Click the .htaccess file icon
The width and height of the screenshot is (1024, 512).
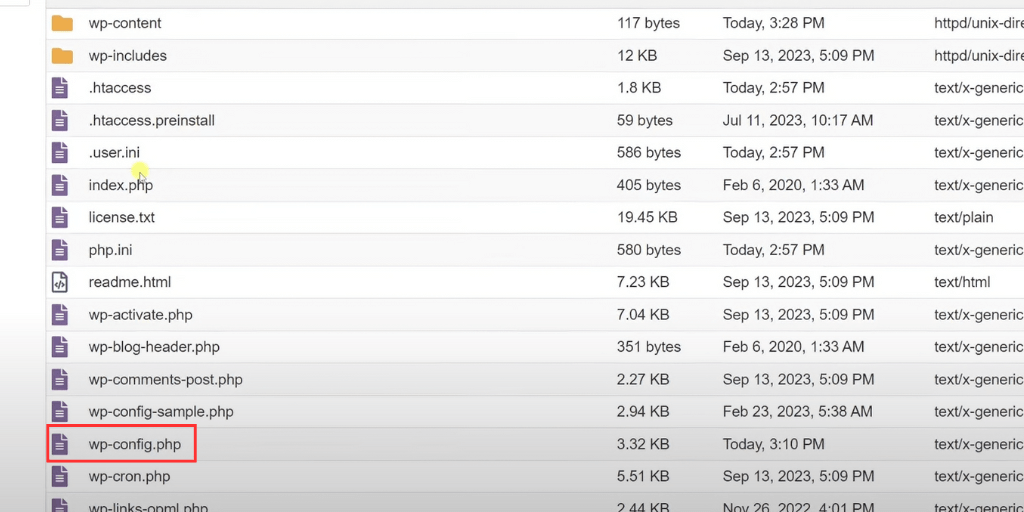pyautogui.click(x=60, y=88)
